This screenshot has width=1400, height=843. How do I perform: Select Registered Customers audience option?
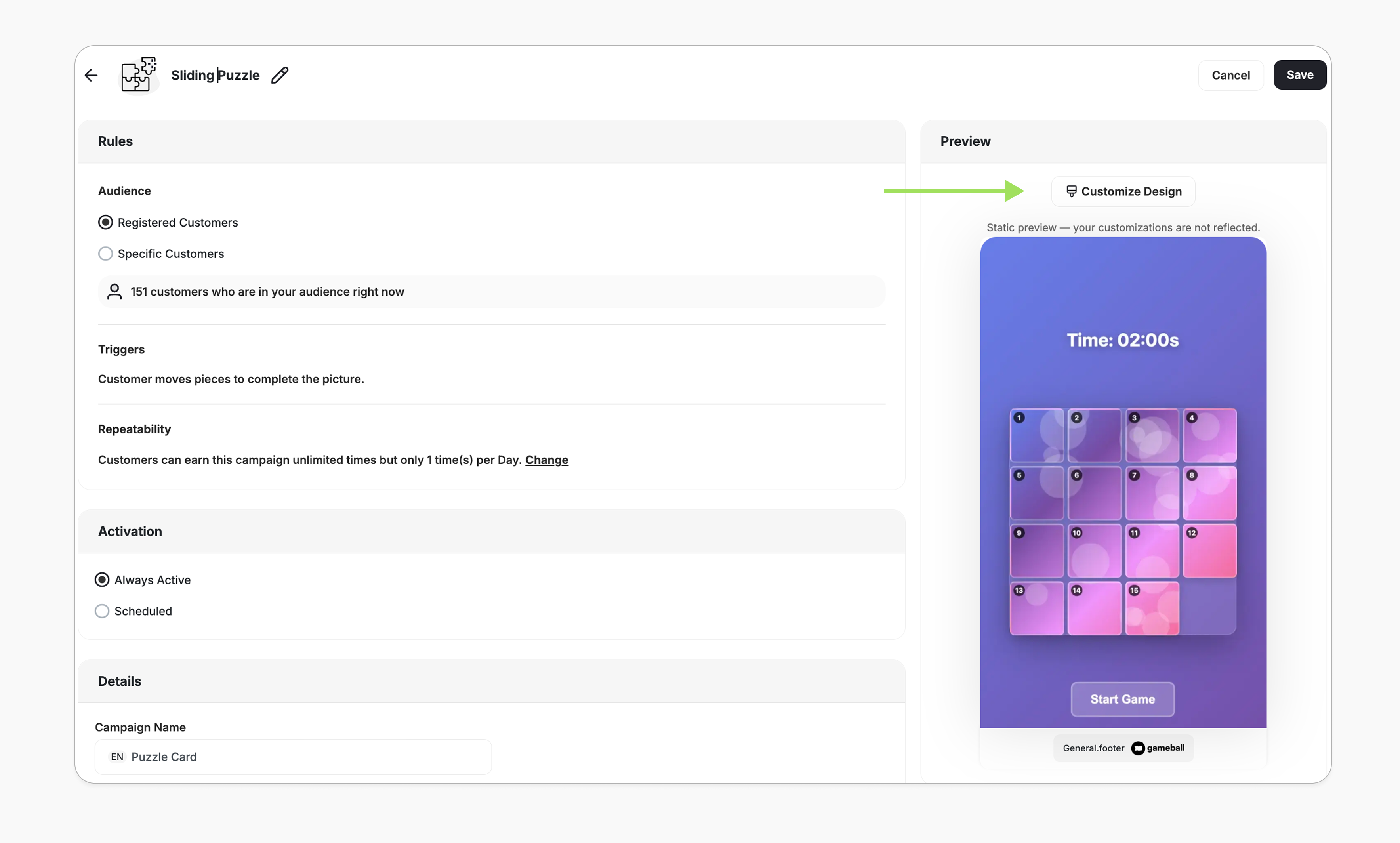[x=106, y=223]
